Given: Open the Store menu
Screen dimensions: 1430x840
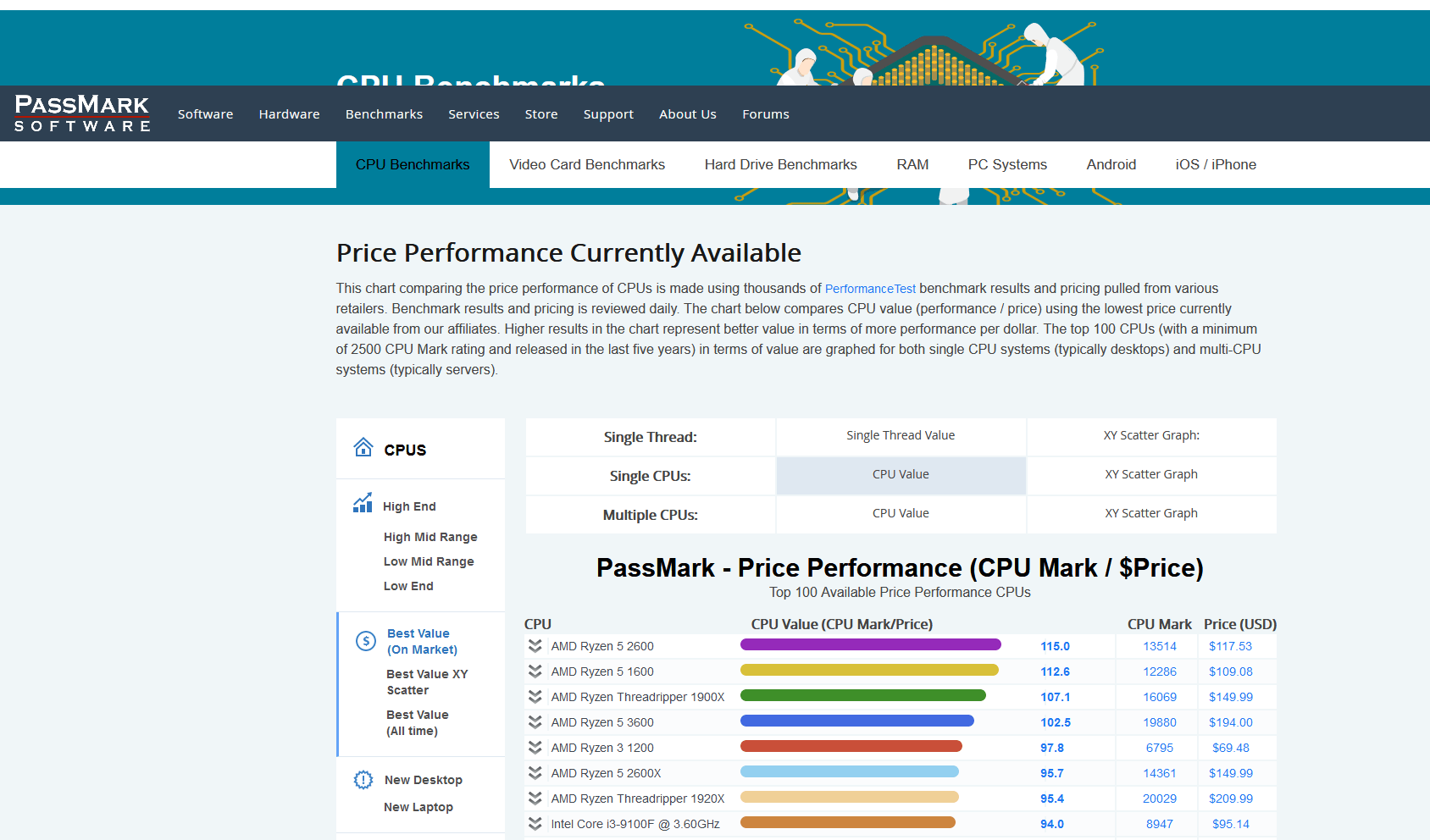Looking at the screenshot, I should pos(541,113).
